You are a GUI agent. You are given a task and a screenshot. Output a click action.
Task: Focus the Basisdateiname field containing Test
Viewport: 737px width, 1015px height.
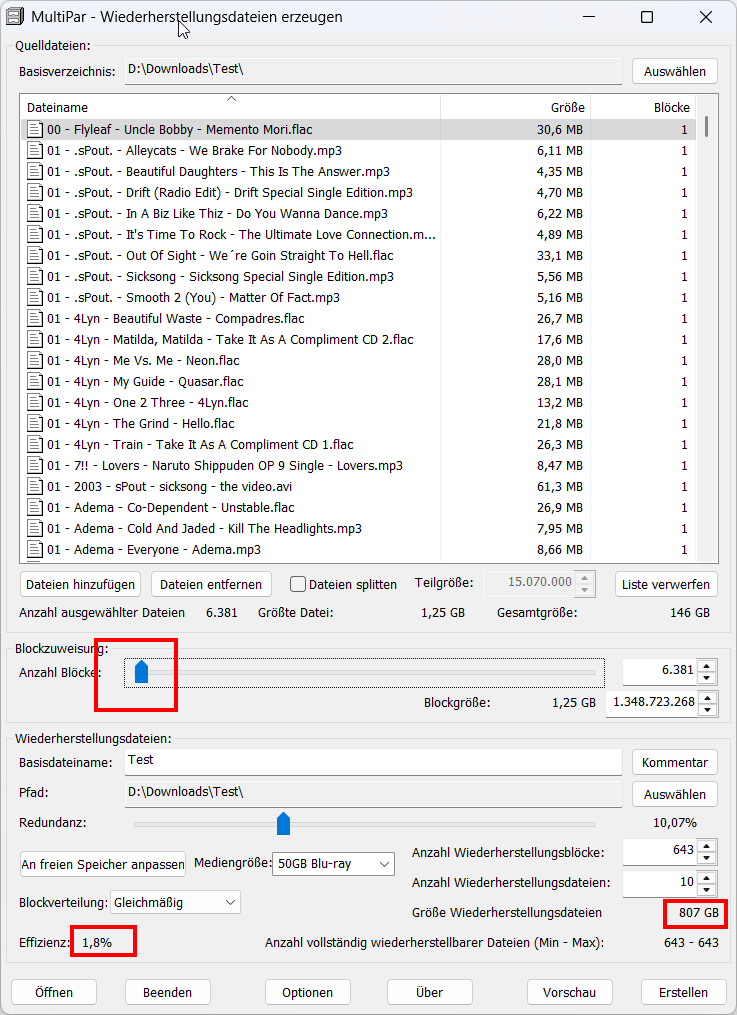pyautogui.click(x=373, y=762)
